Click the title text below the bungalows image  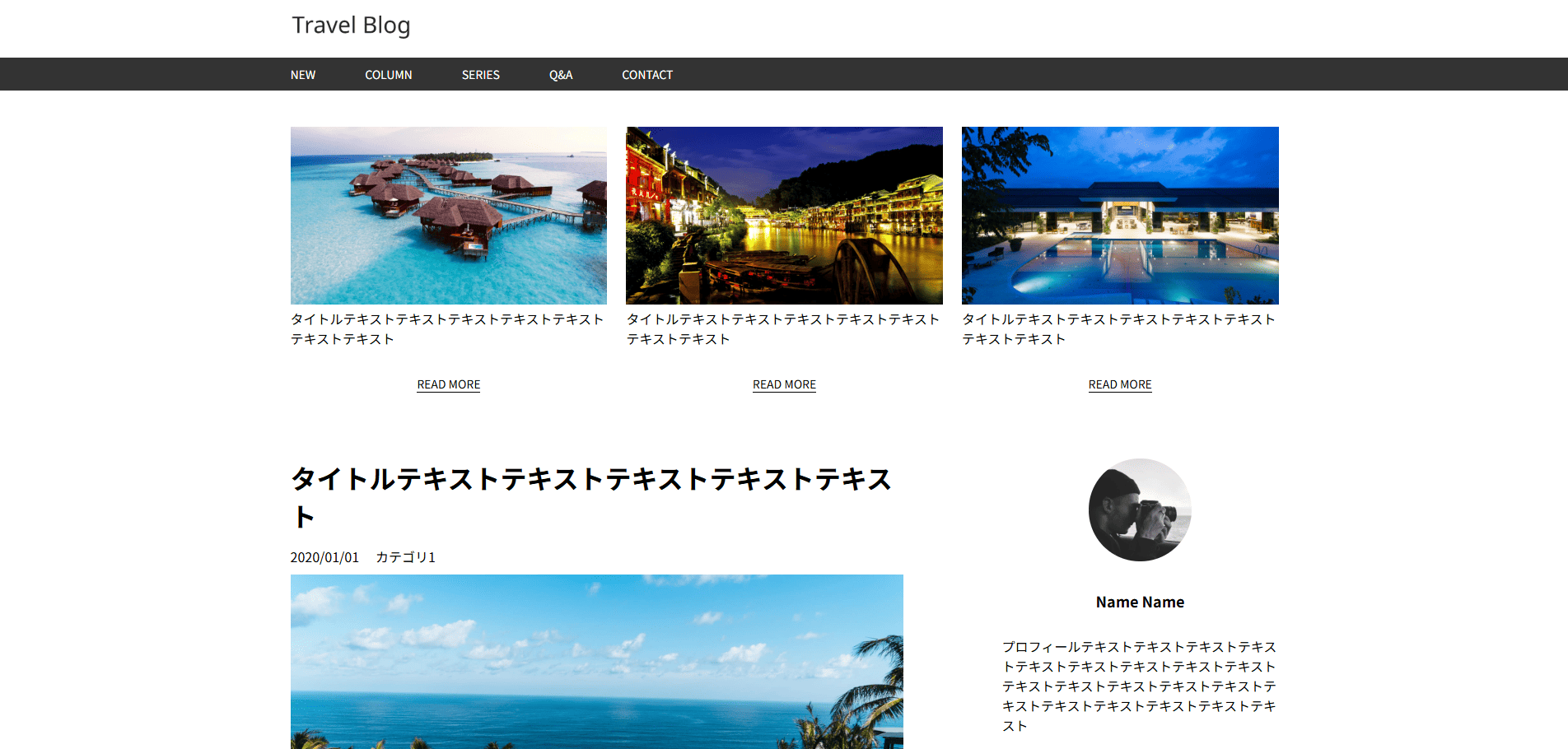447,328
